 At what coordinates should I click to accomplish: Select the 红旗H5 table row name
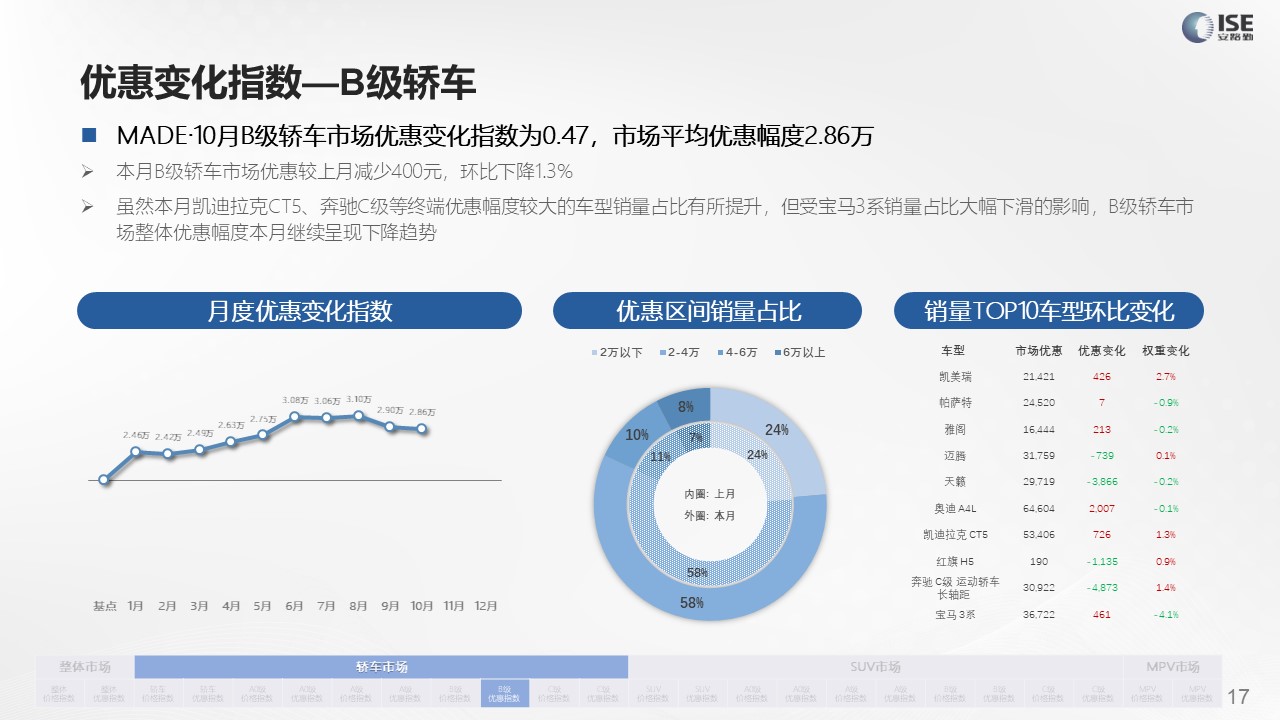[954, 562]
